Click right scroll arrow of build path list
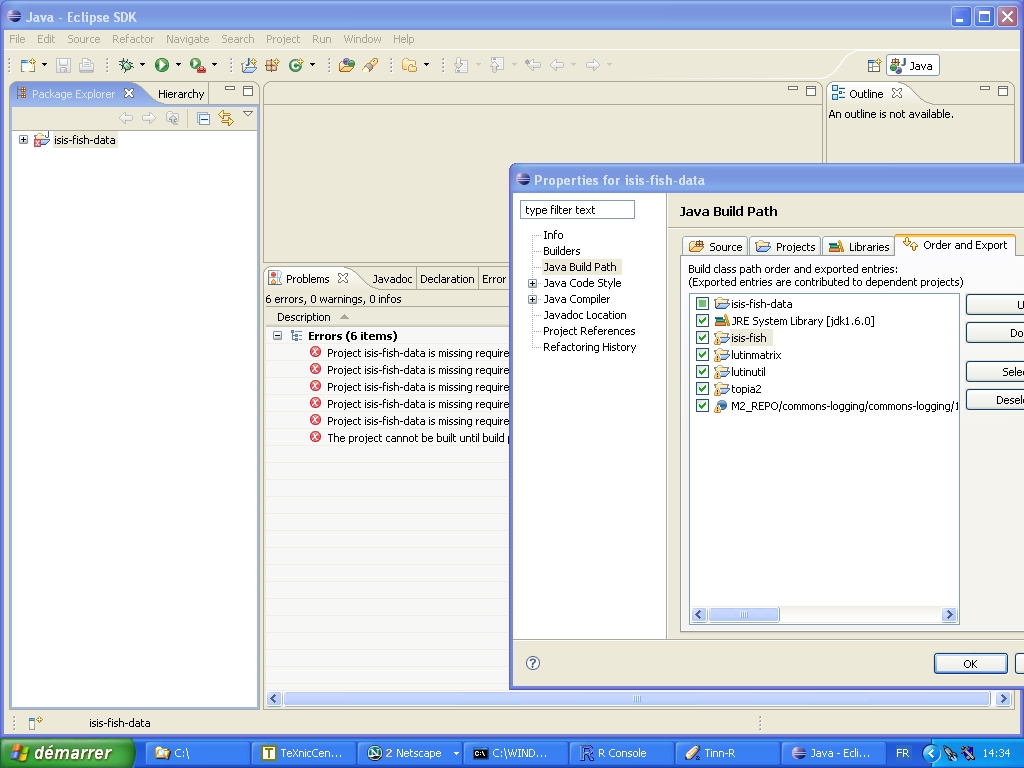The height and width of the screenshot is (768, 1024). tap(950, 615)
